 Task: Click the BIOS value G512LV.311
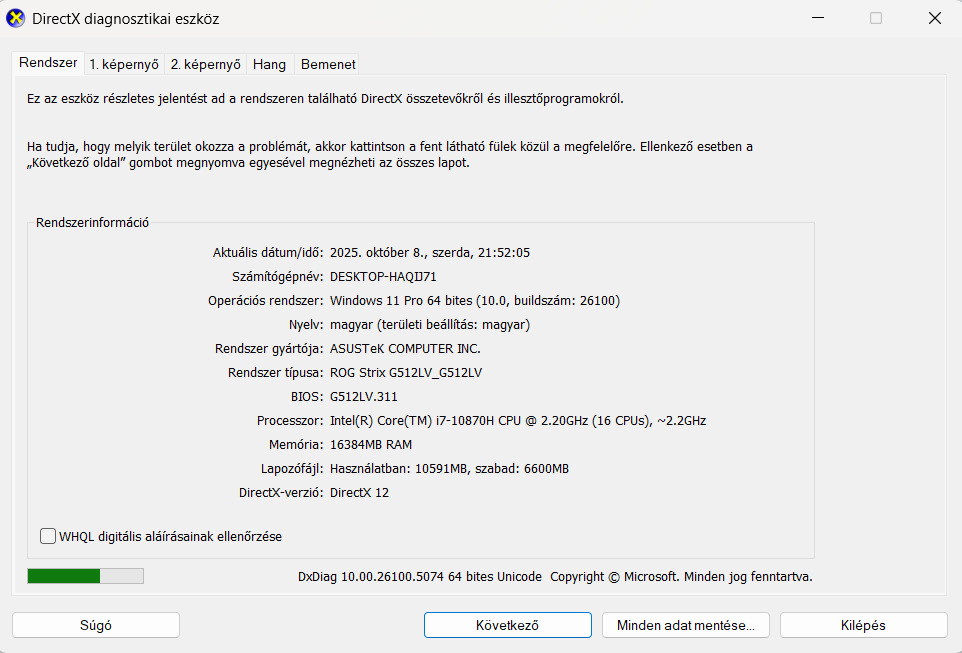coord(364,396)
